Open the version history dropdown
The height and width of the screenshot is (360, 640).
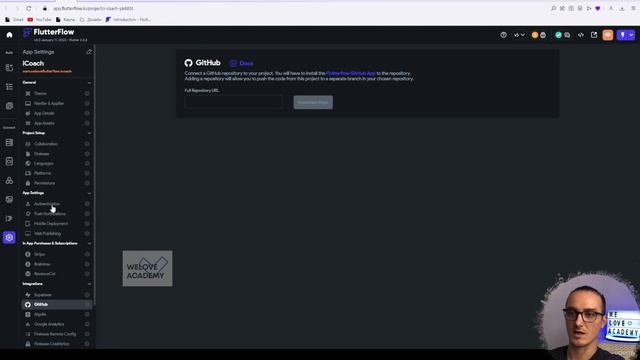519,35
